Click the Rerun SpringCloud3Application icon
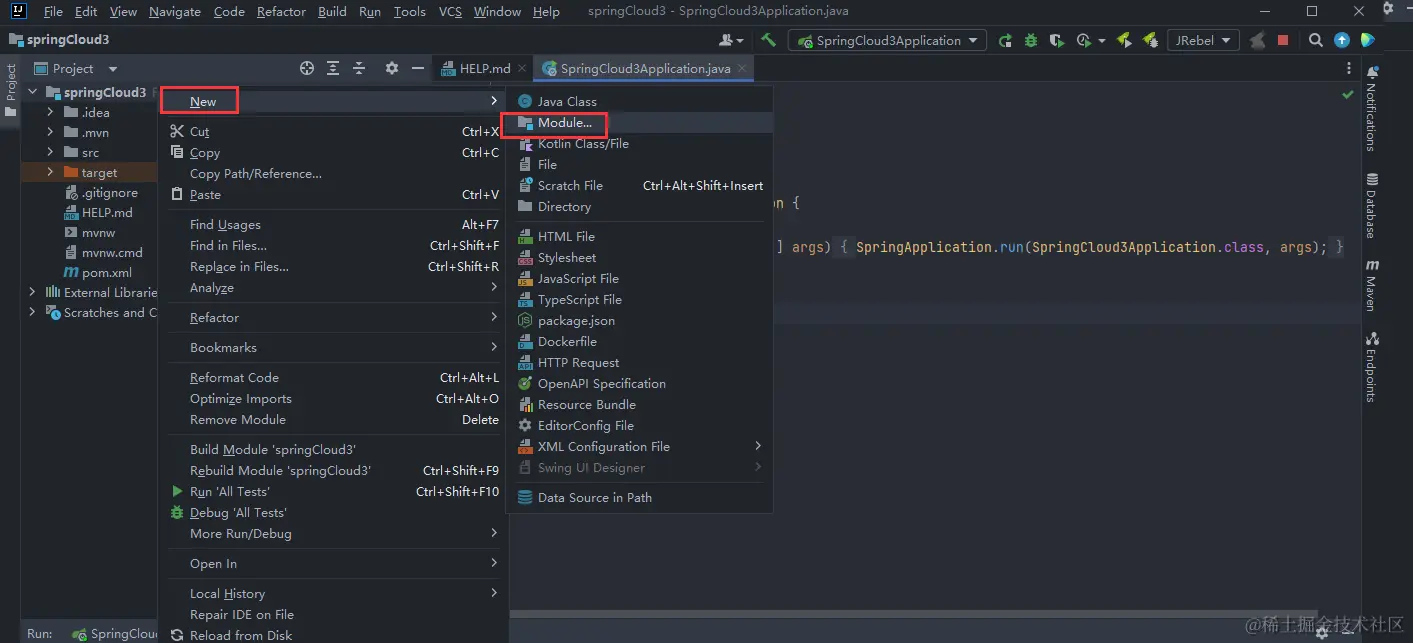Image resolution: width=1413 pixels, height=643 pixels. click(x=1004, y=40)
